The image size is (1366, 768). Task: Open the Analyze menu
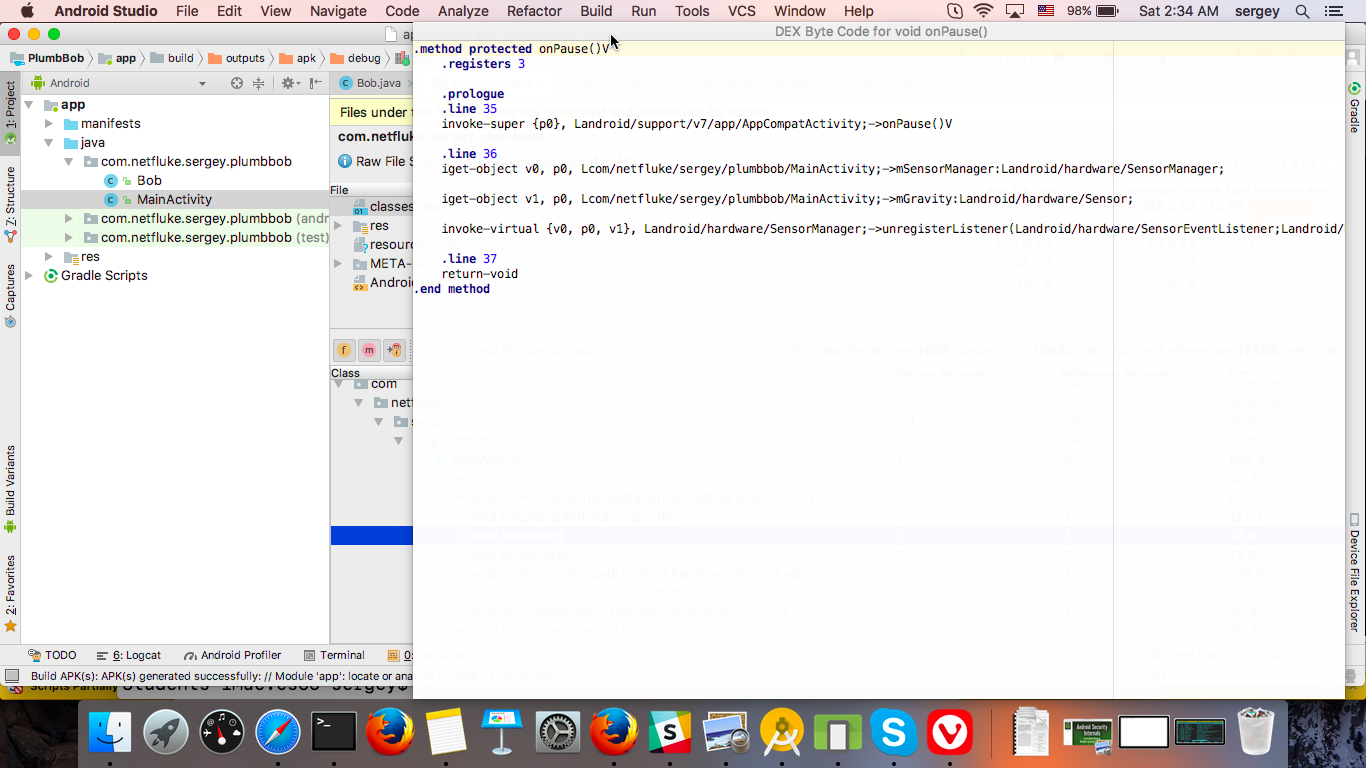pyautogui.click(x=463, y=11)
